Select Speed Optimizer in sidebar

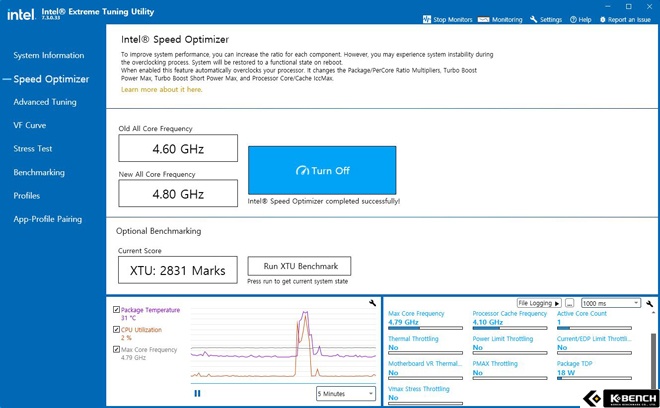pyautogui.click(x=51, y=79)
